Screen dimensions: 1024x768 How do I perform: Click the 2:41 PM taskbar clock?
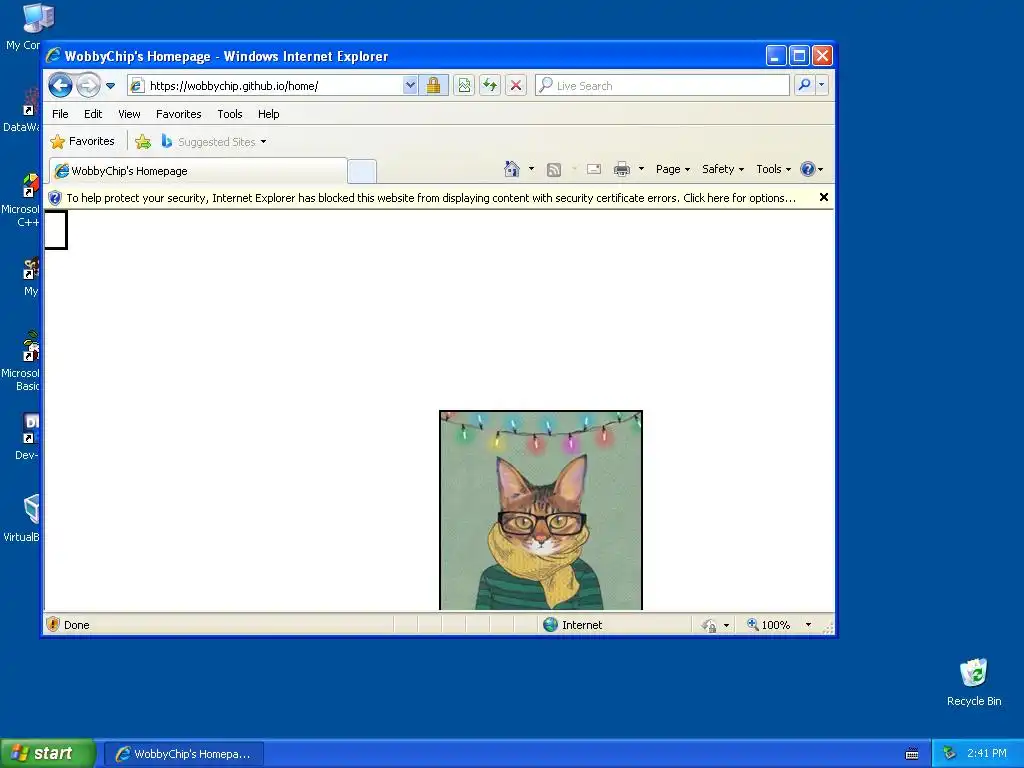(987, 753)
